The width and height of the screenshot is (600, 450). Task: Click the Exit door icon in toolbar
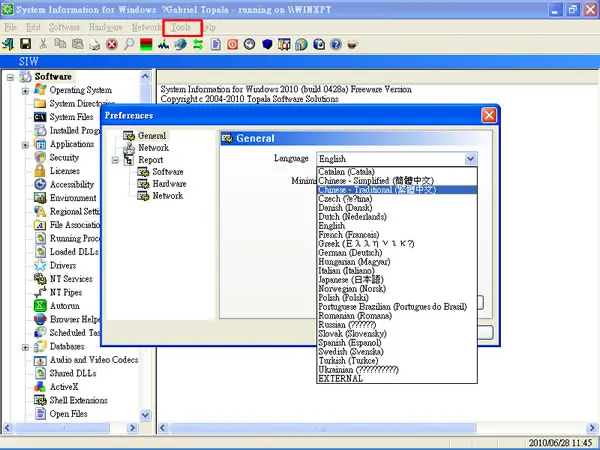tap(8, 44)
